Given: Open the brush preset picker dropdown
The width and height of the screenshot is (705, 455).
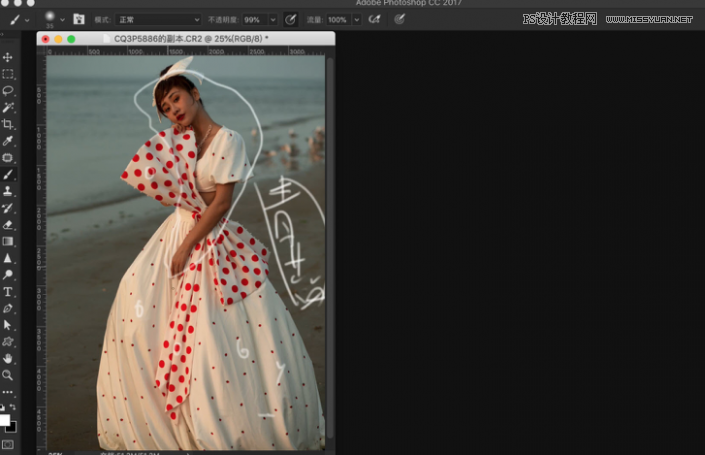Looking at the screenshot, I should (50, 19).
